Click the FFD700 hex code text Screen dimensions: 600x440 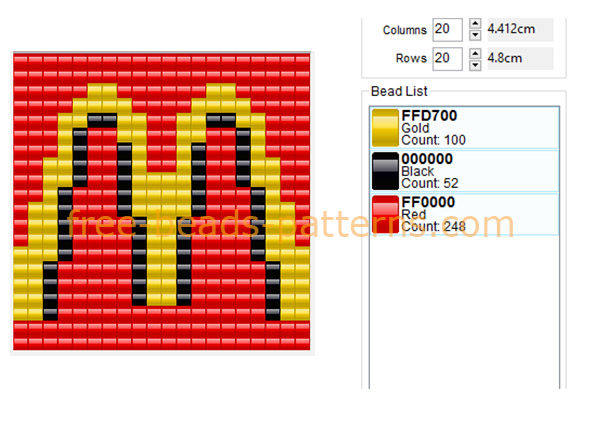429,116
